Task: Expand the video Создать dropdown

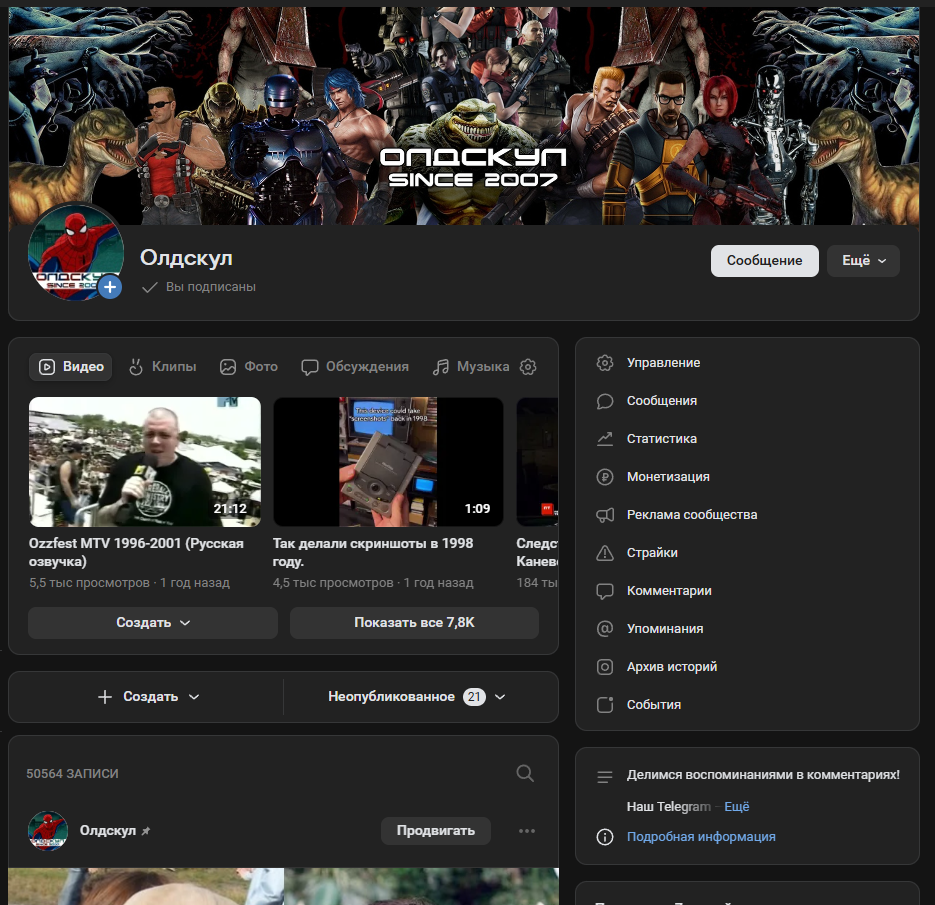Action: (153, 623)
